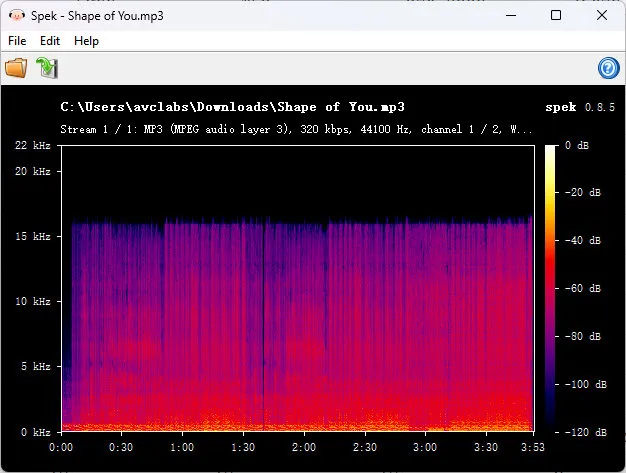
Task: Click the 0:00 time label
Action: click(x=61, y=447)
